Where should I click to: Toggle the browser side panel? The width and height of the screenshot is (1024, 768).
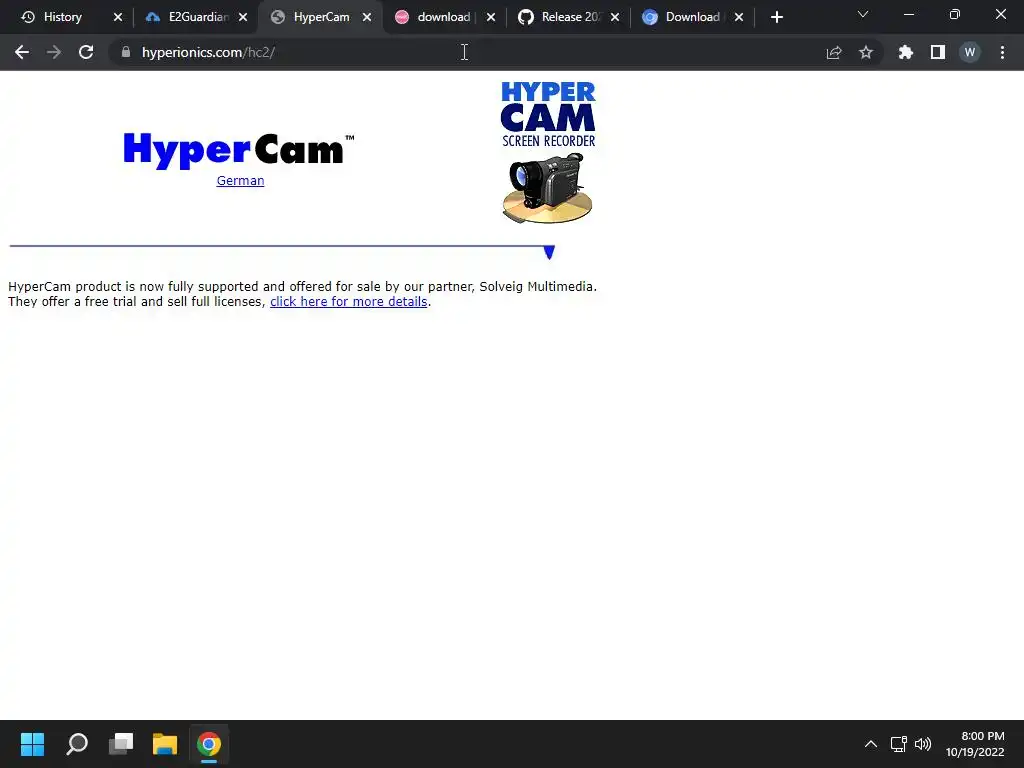[x=938, y=52]
